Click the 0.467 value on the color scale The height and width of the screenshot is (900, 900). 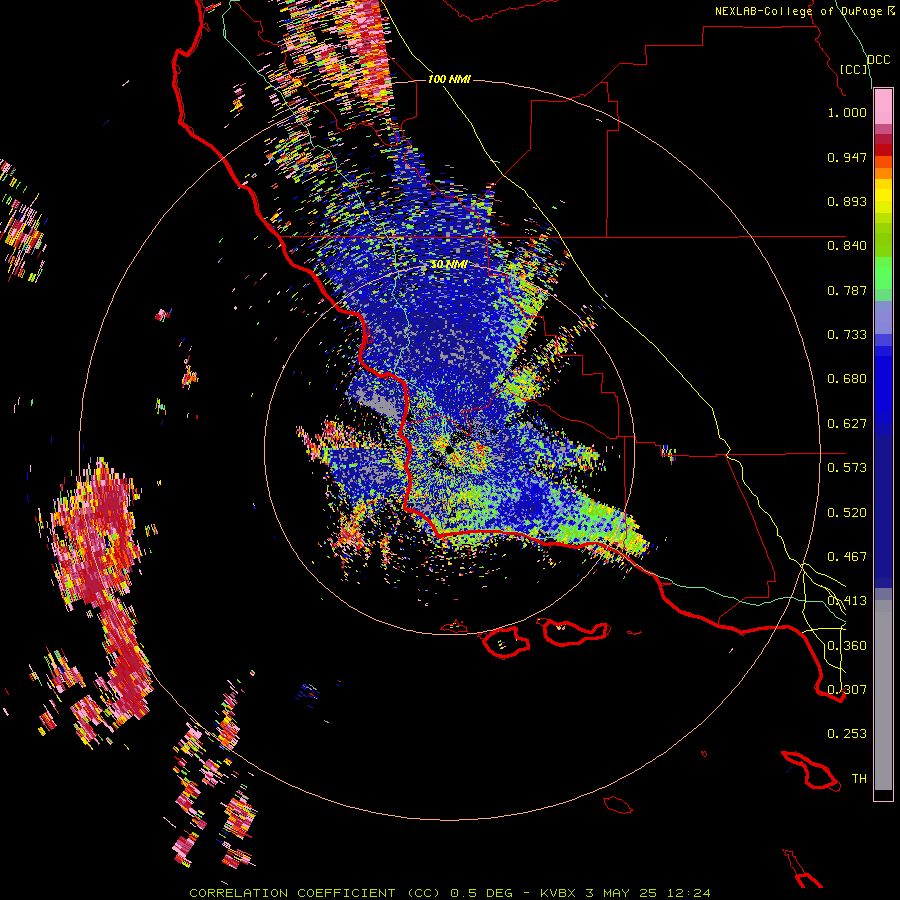[847, 557]
